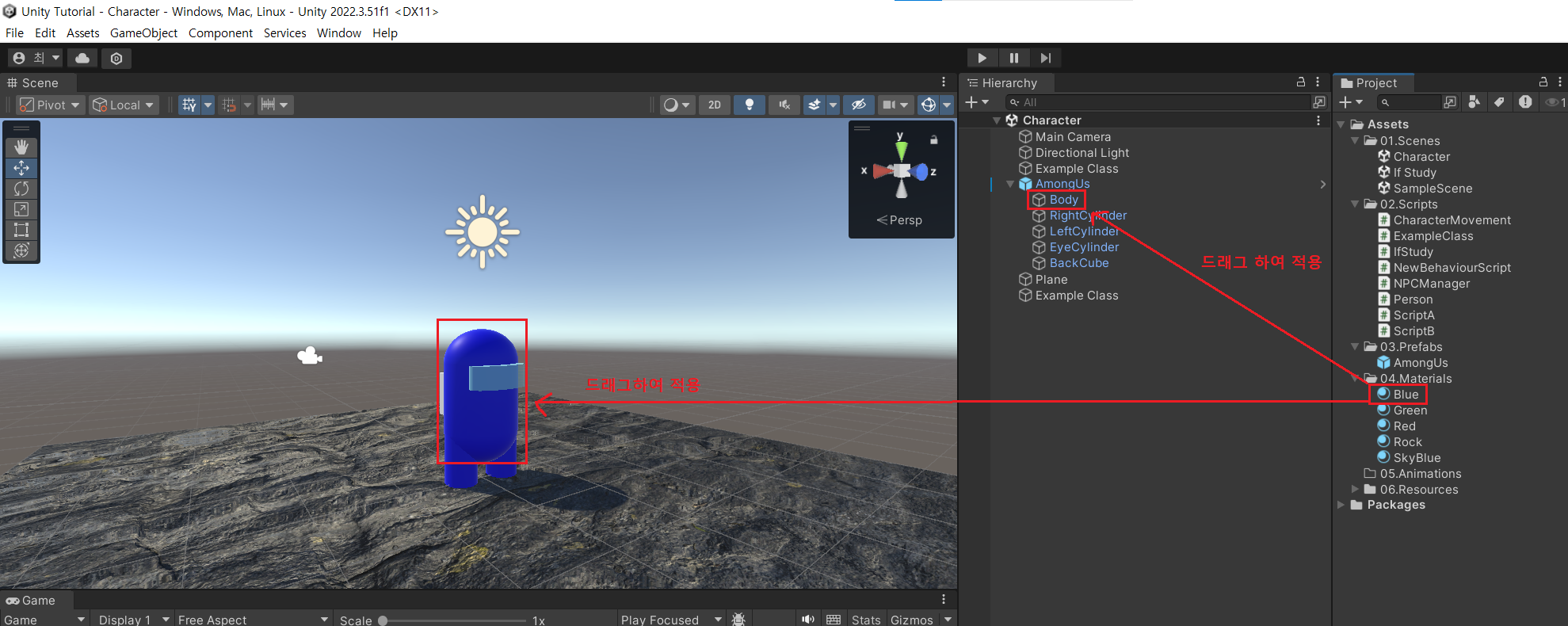Screen dimensions: 1568x626
Task: Open the Unity Cloud icon
Action: tap(82, 58)
